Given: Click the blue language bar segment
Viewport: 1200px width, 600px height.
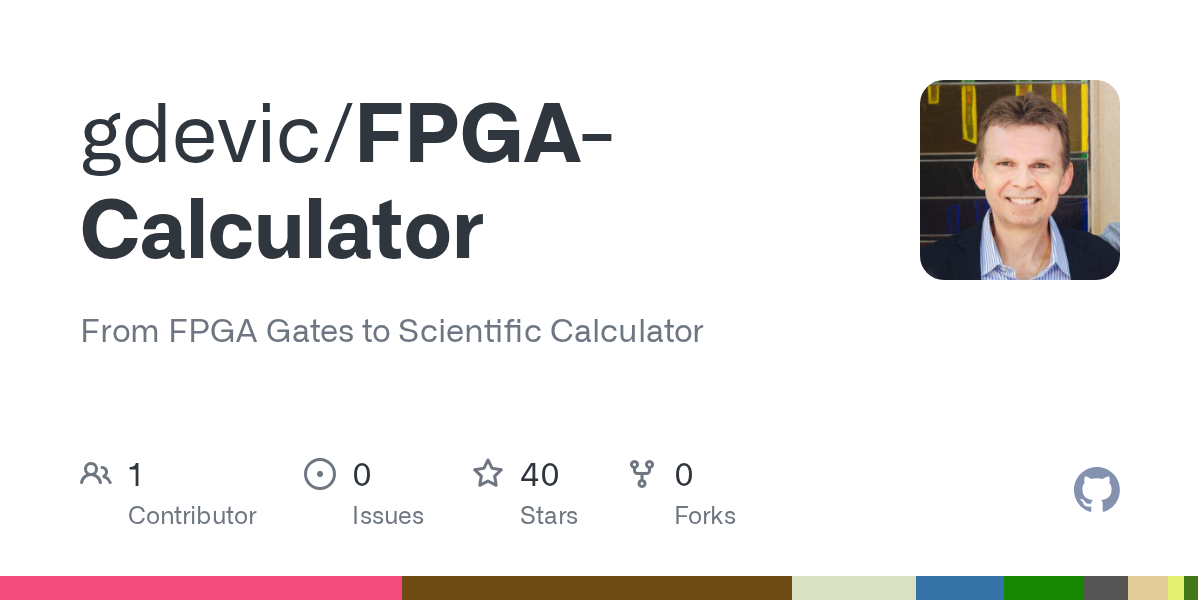Looking at the screenshot, I should [960, 588].
